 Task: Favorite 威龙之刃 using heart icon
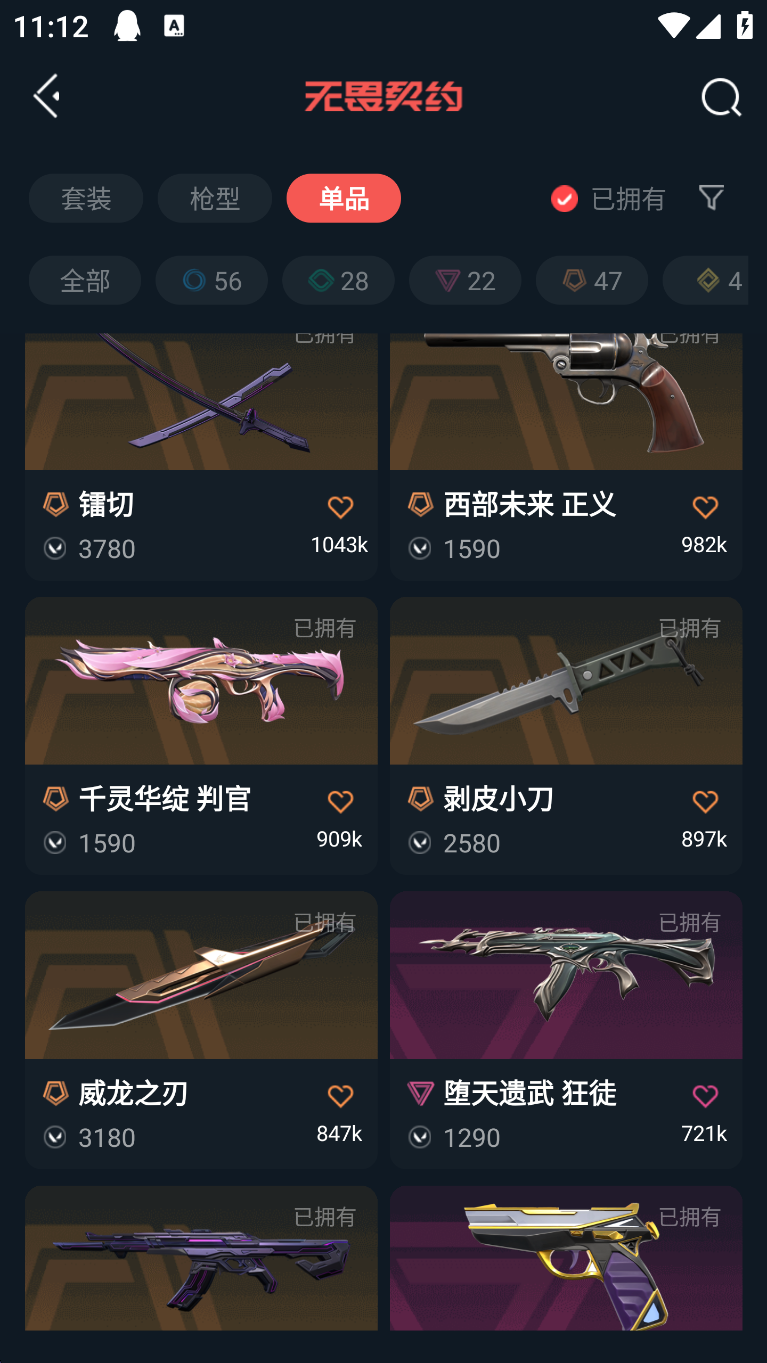pos(340,1097)
